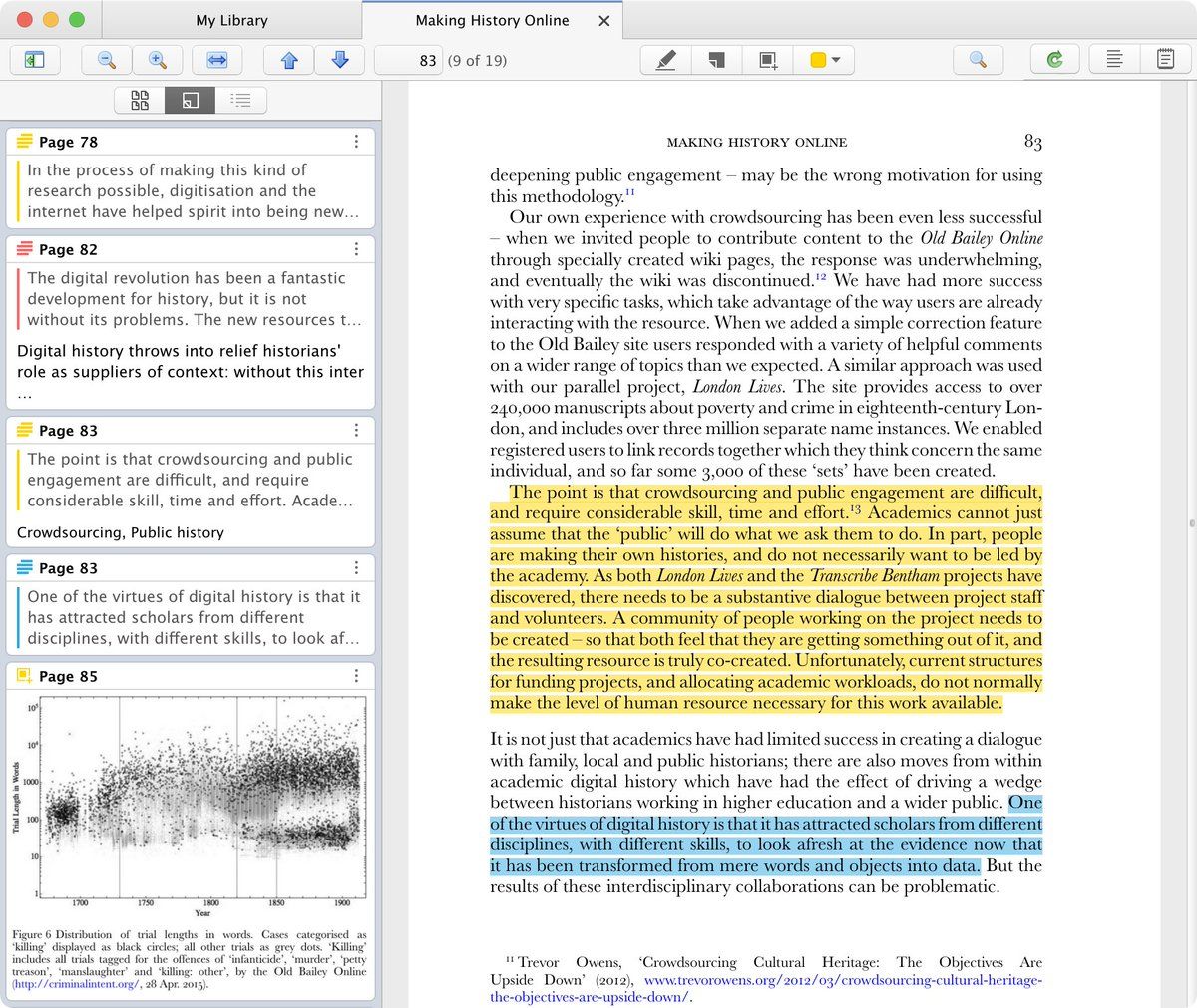Open the trevorowens.org footnote link
The width and height of the screenshot is (1197, 1008).
tap(766, 988)
